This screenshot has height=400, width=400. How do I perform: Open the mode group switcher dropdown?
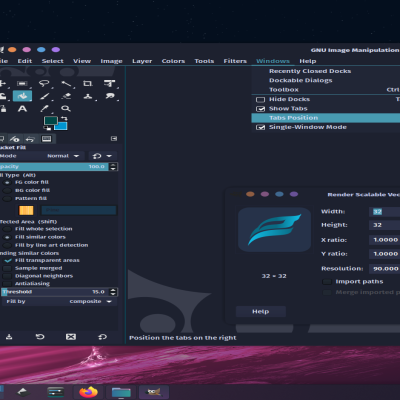point(102,156)
